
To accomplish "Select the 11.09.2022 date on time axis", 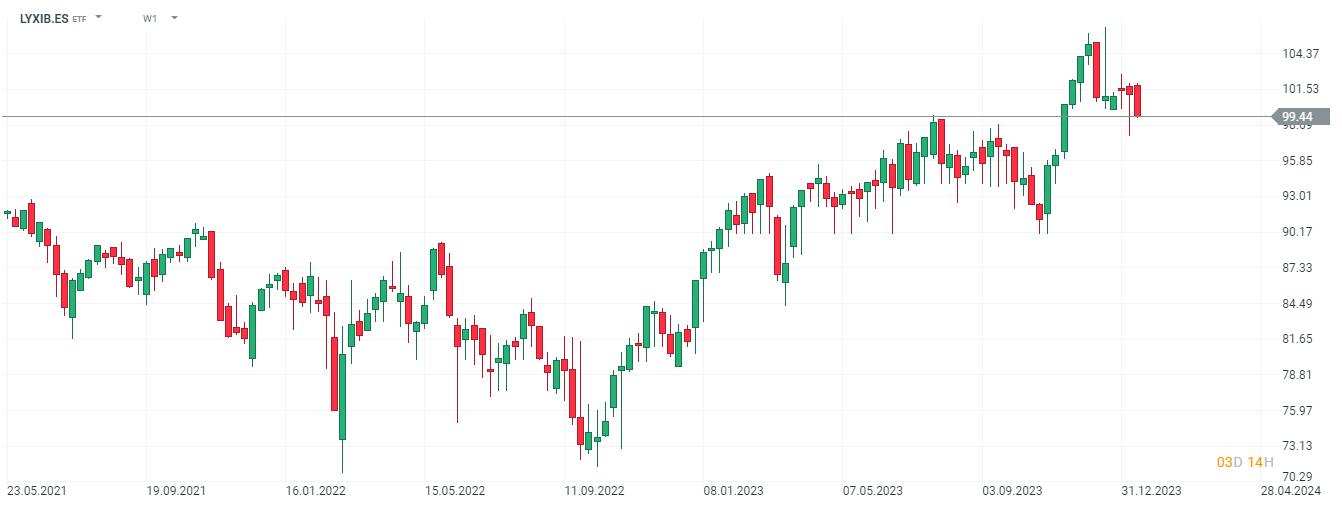I will (594, 491).
